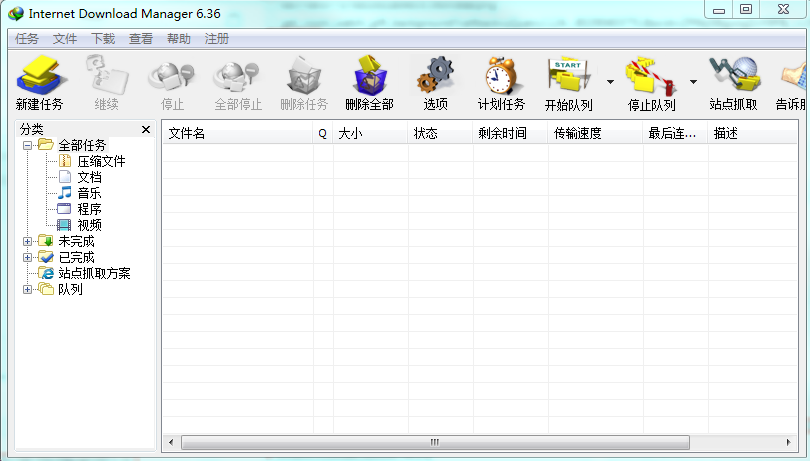Click the 描述 column header
The image size is (810, 461).
point(753,133)
